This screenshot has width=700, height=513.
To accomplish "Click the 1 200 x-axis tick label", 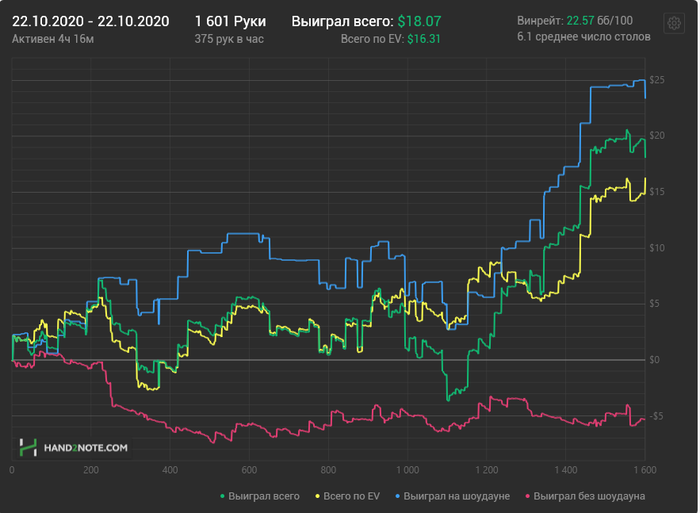I will tap(487, 470).
